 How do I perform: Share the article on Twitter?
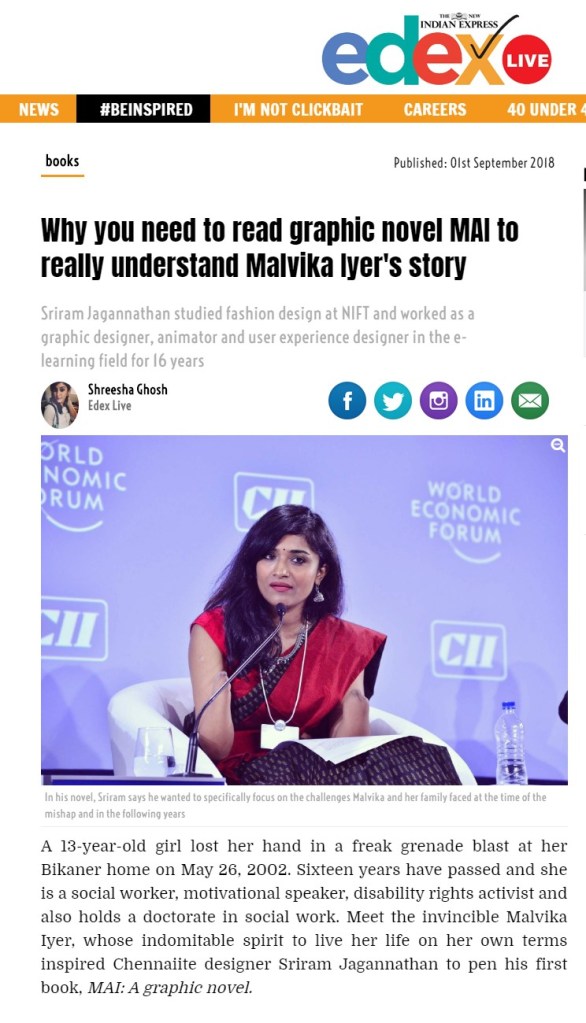(393, 401)
